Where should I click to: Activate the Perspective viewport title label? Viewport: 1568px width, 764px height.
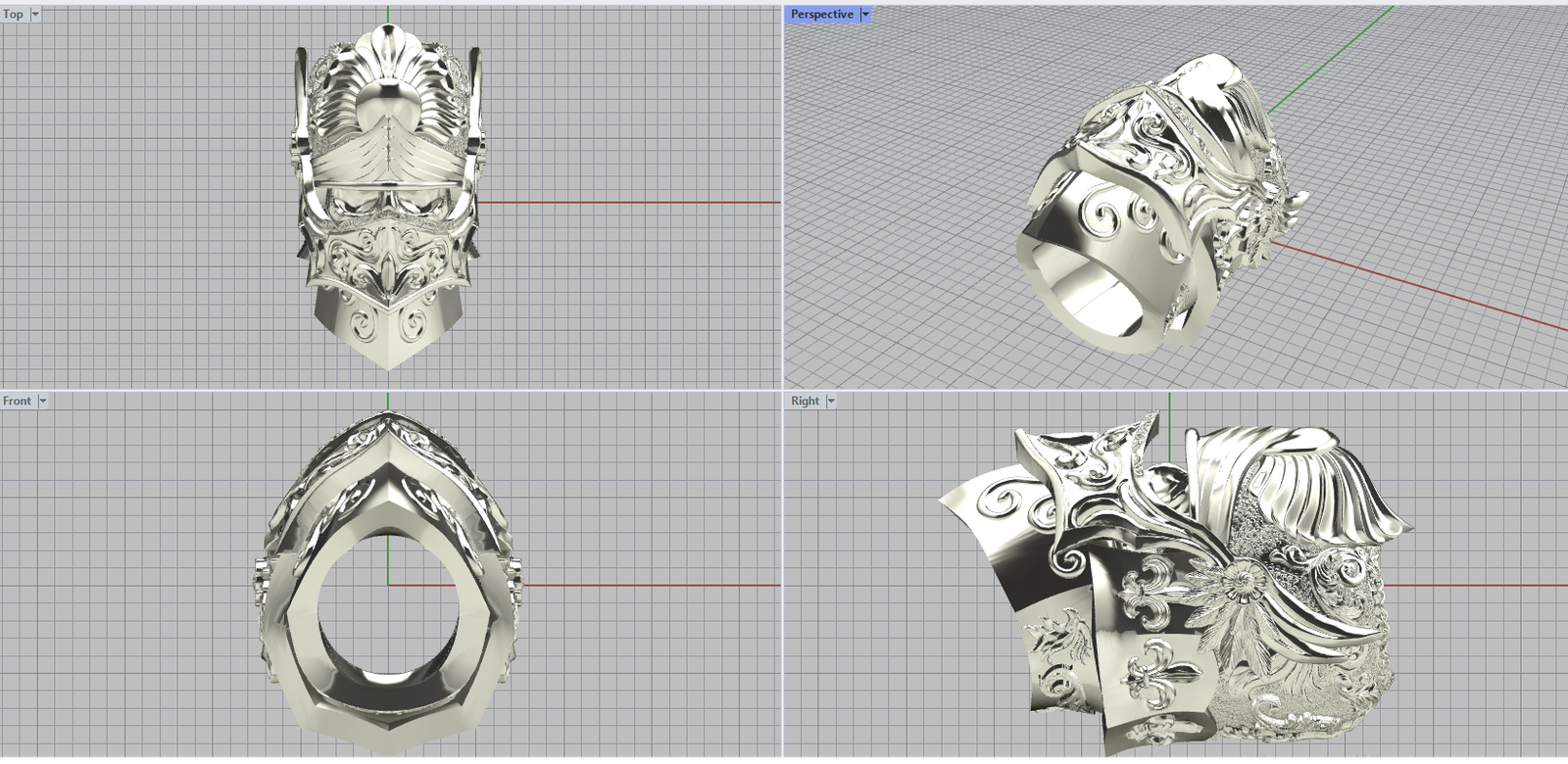coord(821,14)
